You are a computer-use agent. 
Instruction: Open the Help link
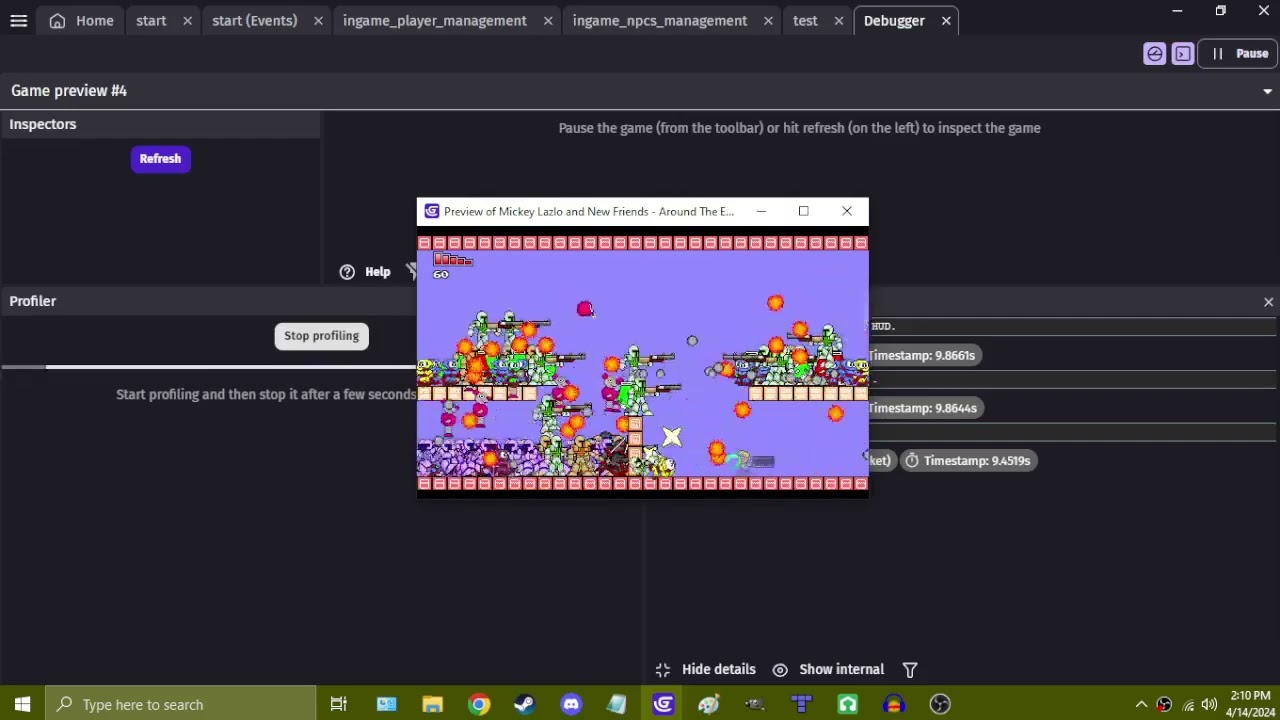tap(366, 272)
